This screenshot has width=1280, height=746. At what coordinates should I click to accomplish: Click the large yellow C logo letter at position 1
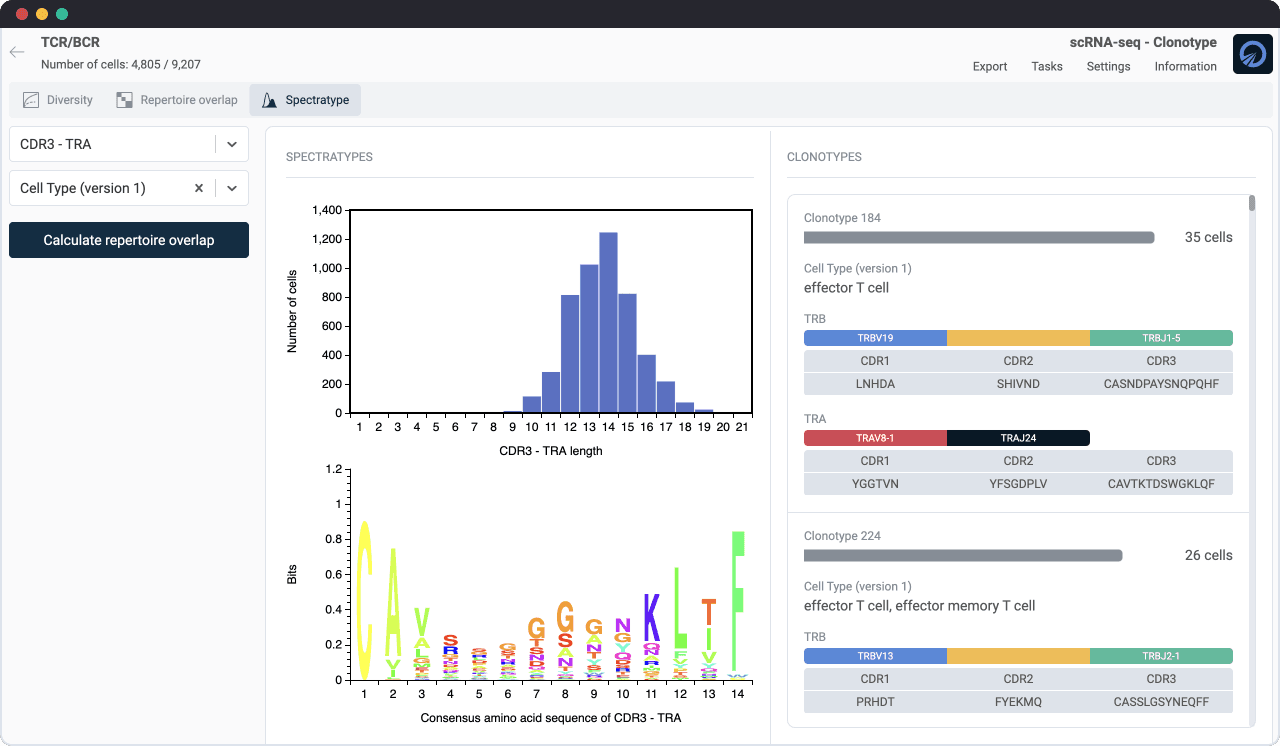(x=365, y=600)
